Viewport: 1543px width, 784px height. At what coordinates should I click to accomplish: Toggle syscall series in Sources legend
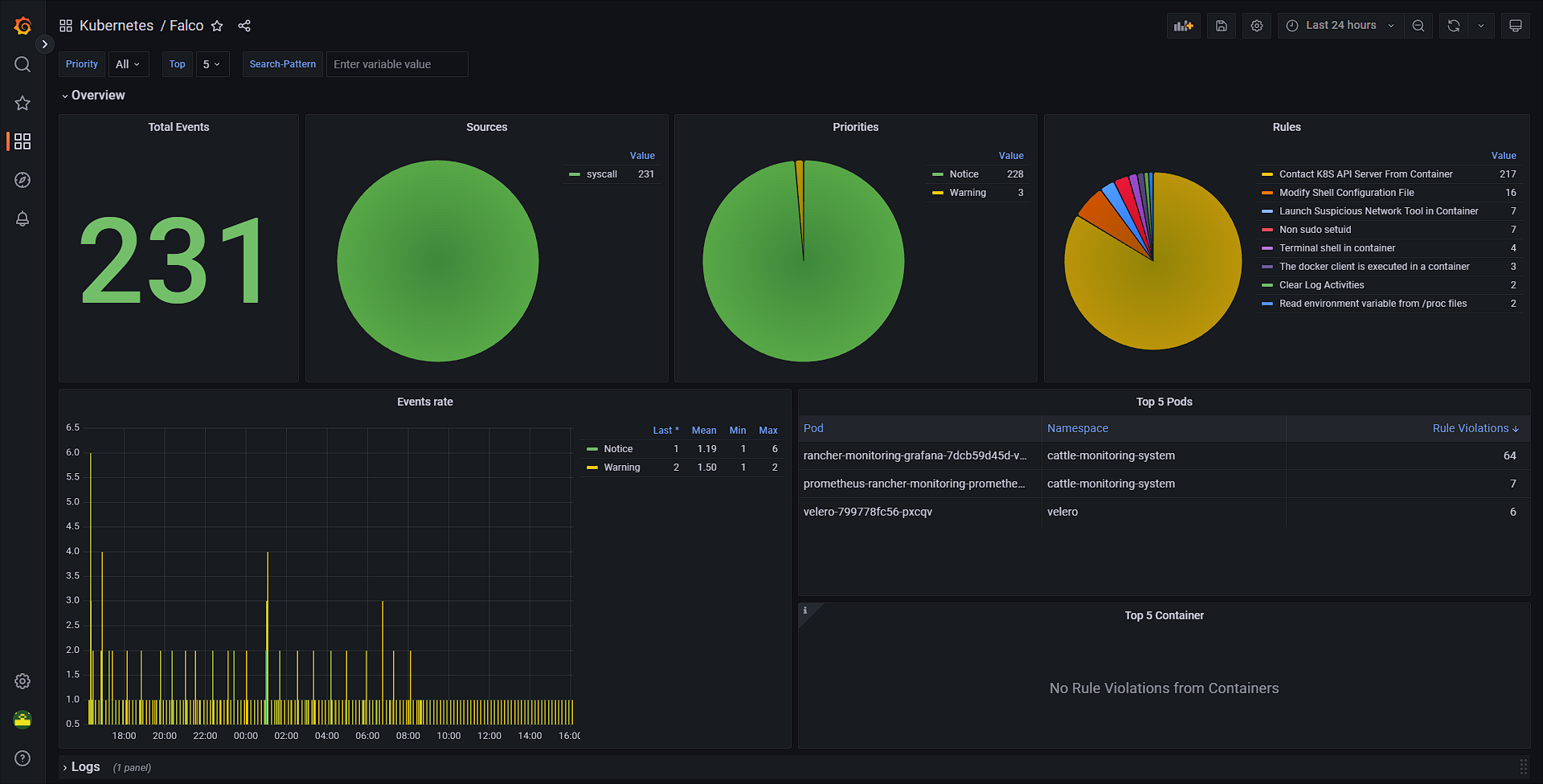[602, 174]
